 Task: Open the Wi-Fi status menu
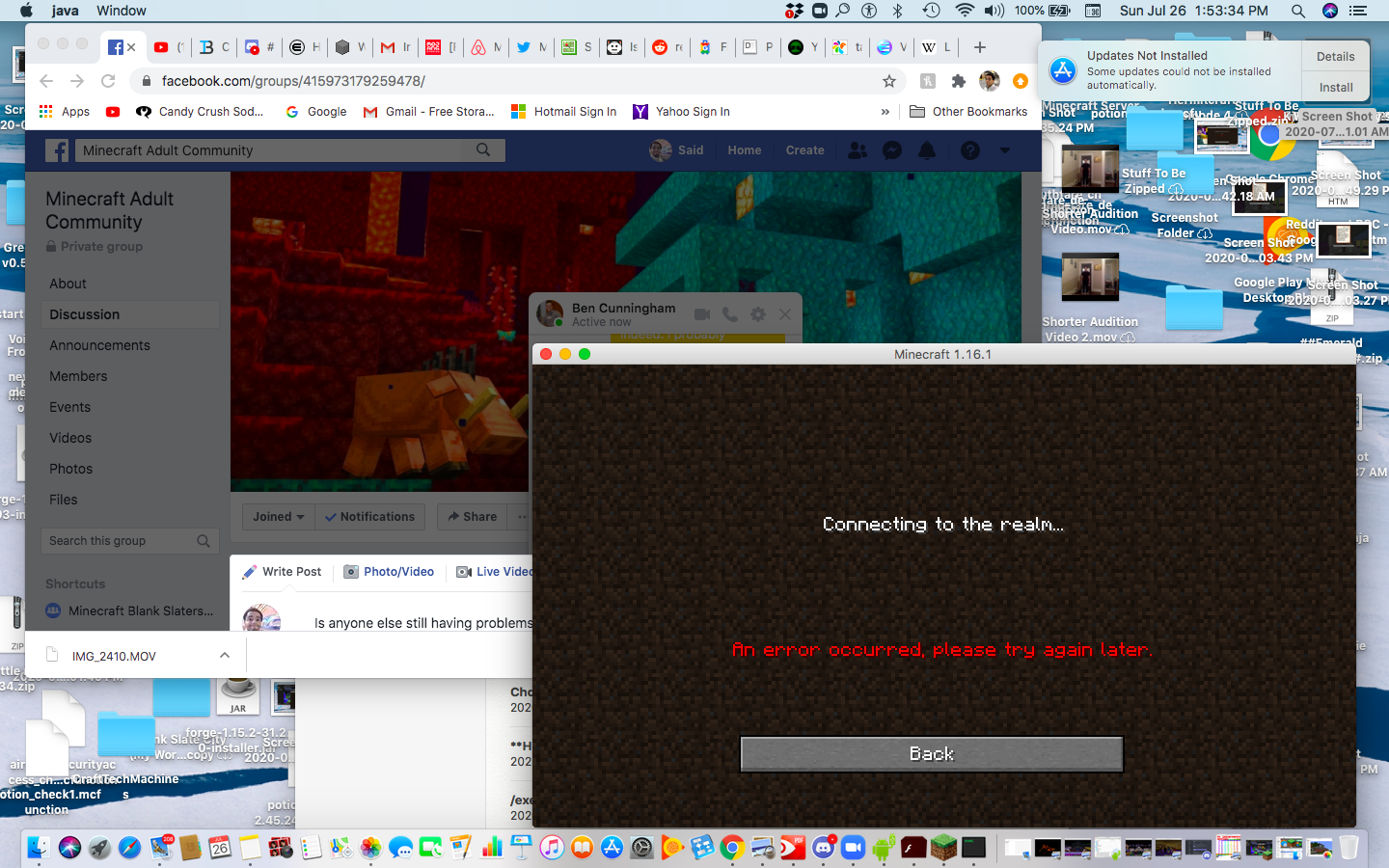click(x=965, y=11)
